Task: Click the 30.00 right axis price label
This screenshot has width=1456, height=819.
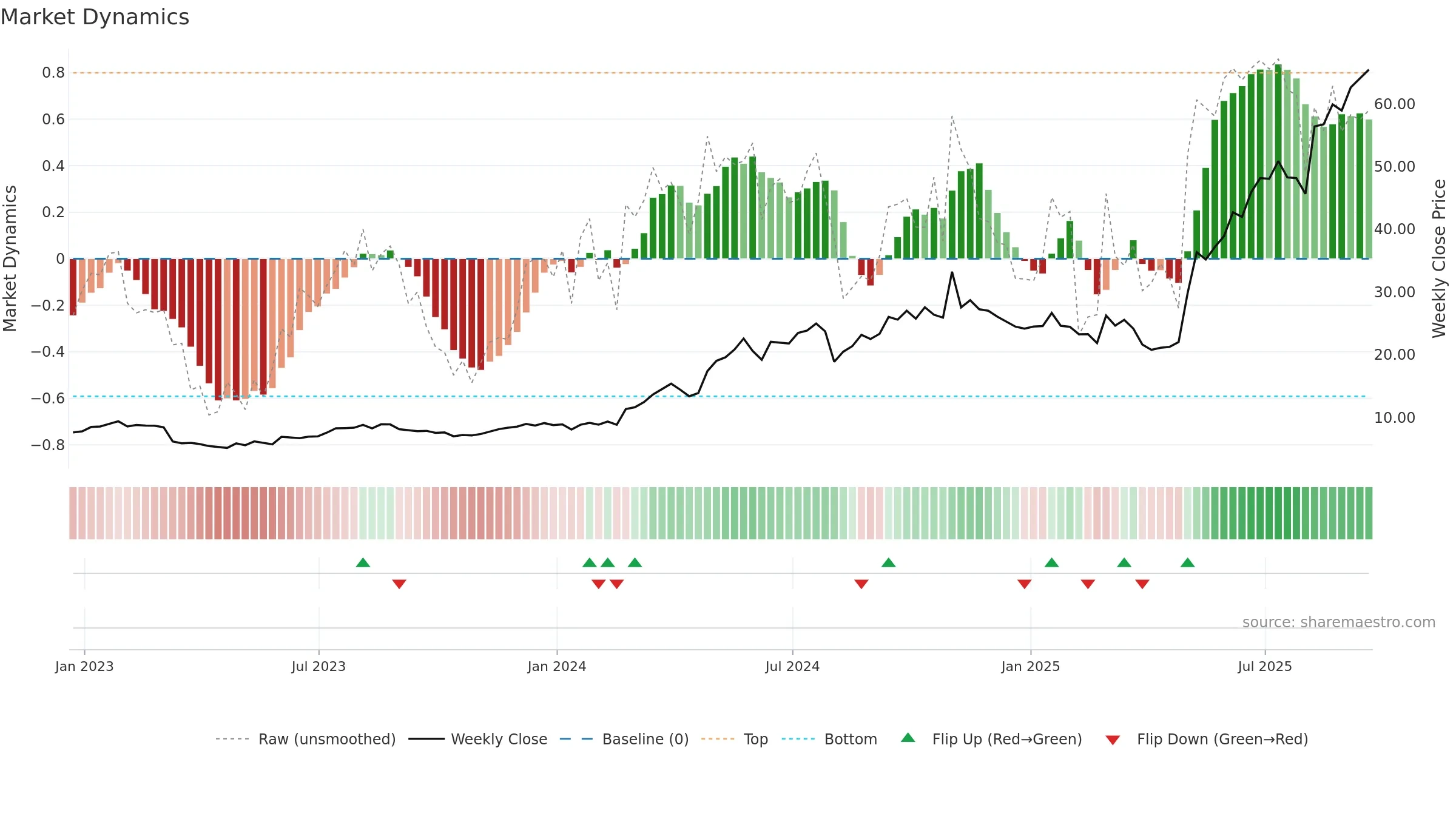Action: tap(1395, 292)
